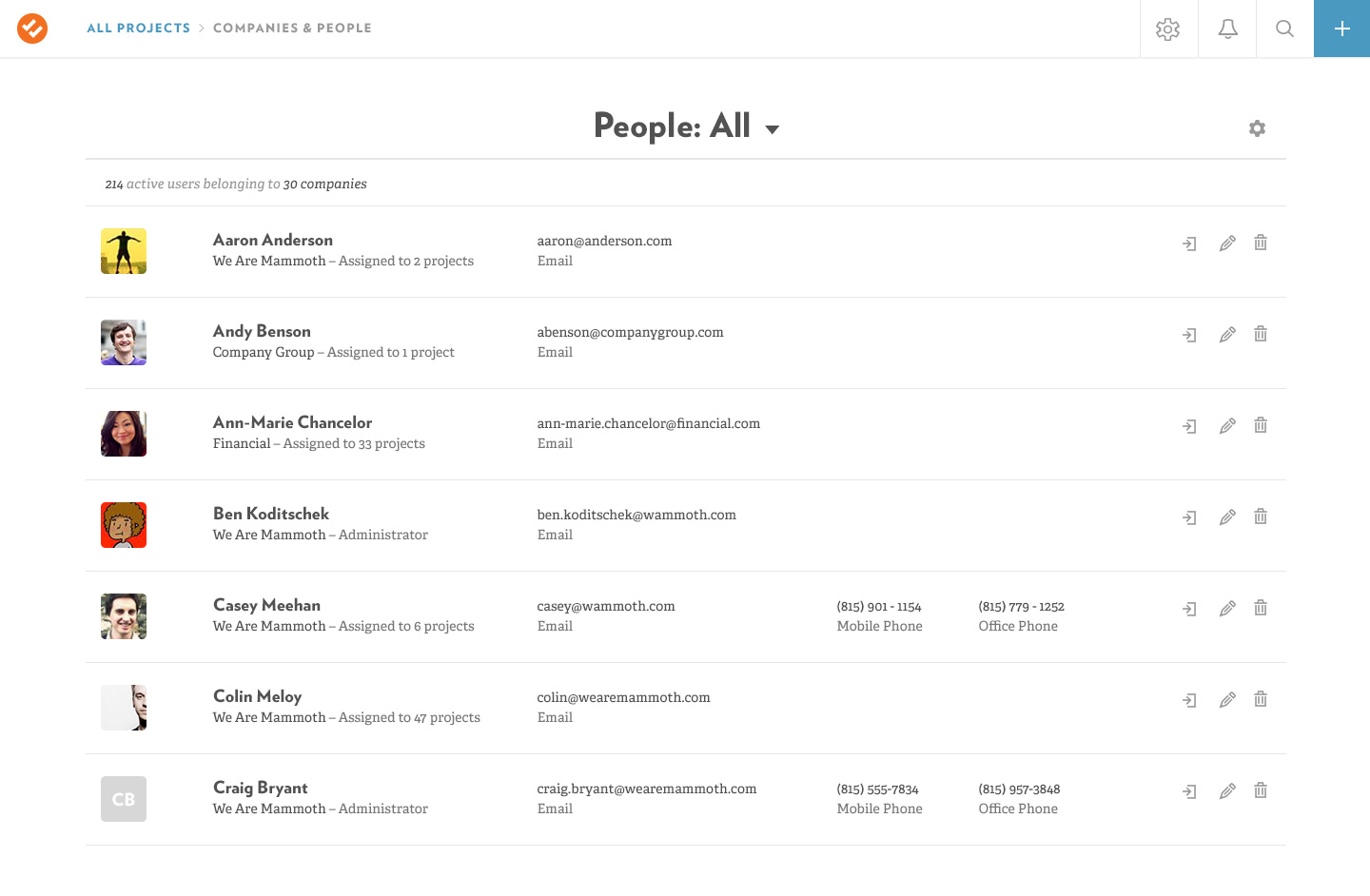Click the search magnifier icon
Viewport: 1370px width, 896px height.
click(x=1284, y=29)
